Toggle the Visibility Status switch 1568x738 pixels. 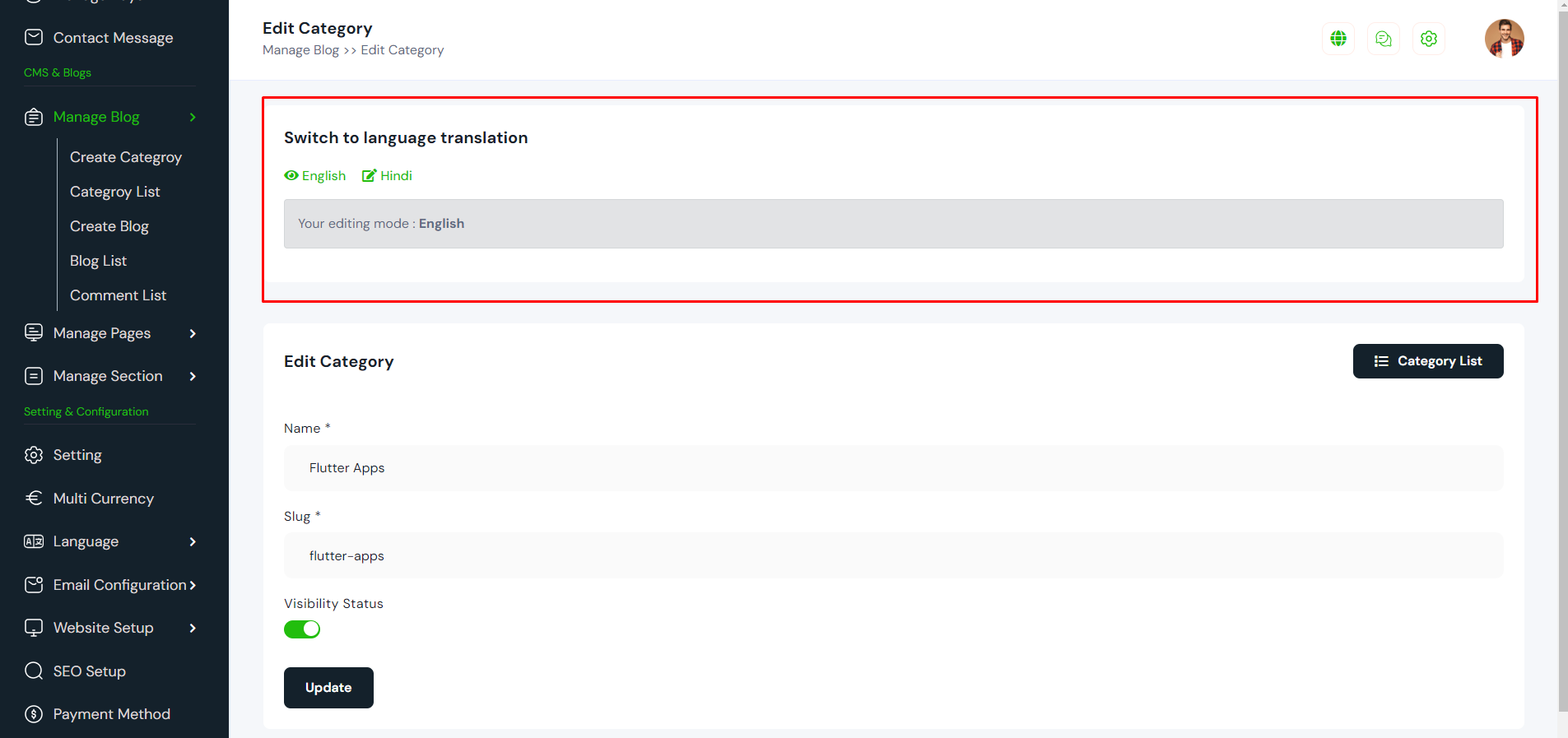(302, 629)
